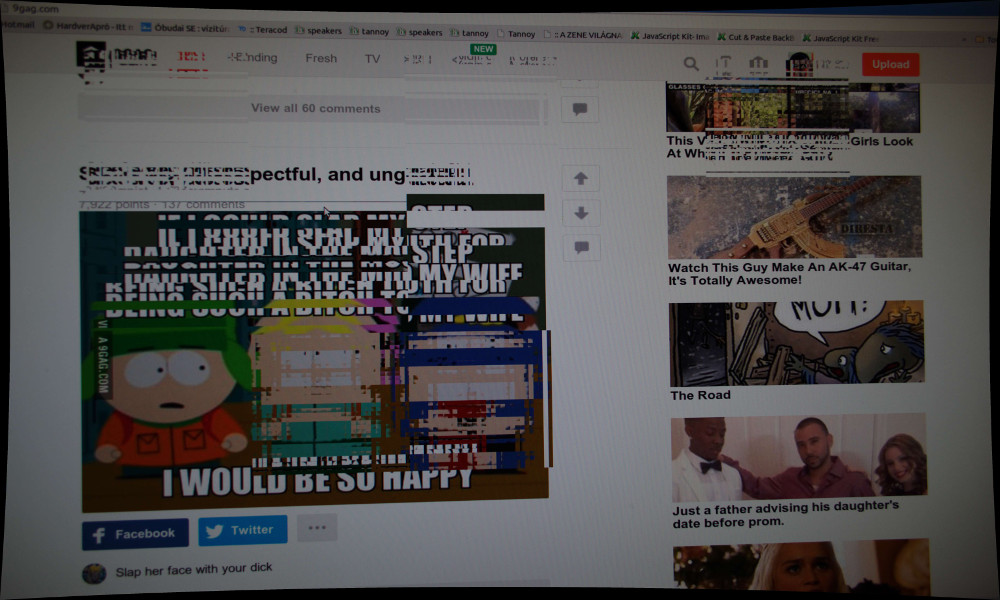Click the 9gag.com browser tab title
This screenshot has height=600, width=1000.
[36, 9]
